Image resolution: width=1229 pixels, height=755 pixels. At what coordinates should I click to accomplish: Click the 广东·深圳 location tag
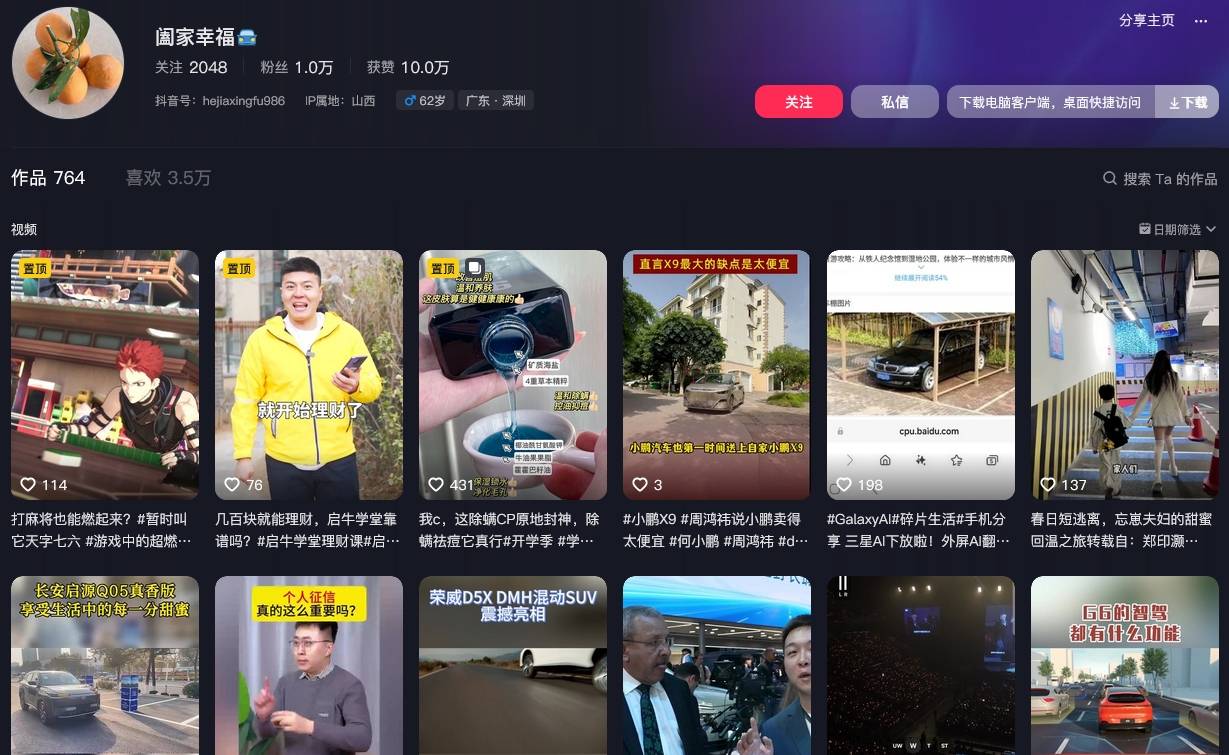point(496,101)
